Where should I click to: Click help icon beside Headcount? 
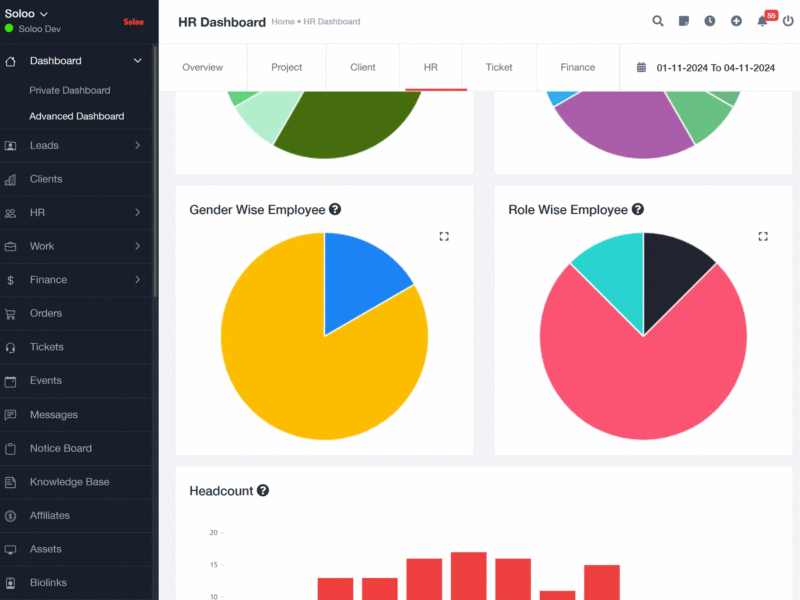tap(263, 491)
